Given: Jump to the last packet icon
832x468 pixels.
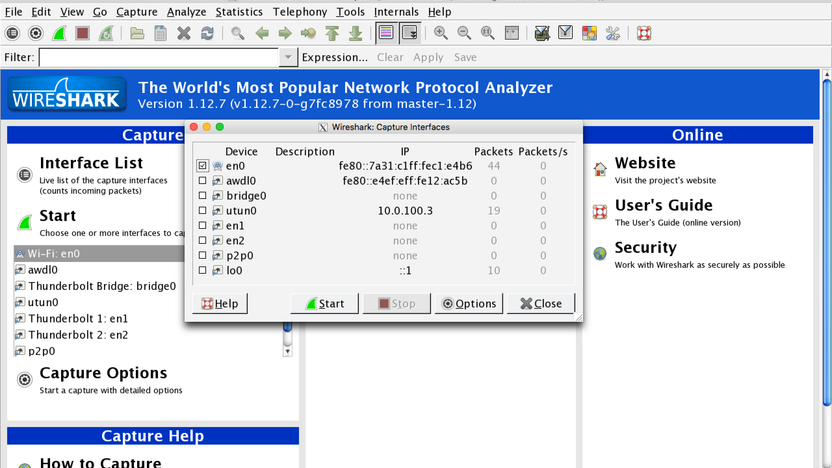Looking at the screenshot, I should pyautogui.click(x=356, y=33).
